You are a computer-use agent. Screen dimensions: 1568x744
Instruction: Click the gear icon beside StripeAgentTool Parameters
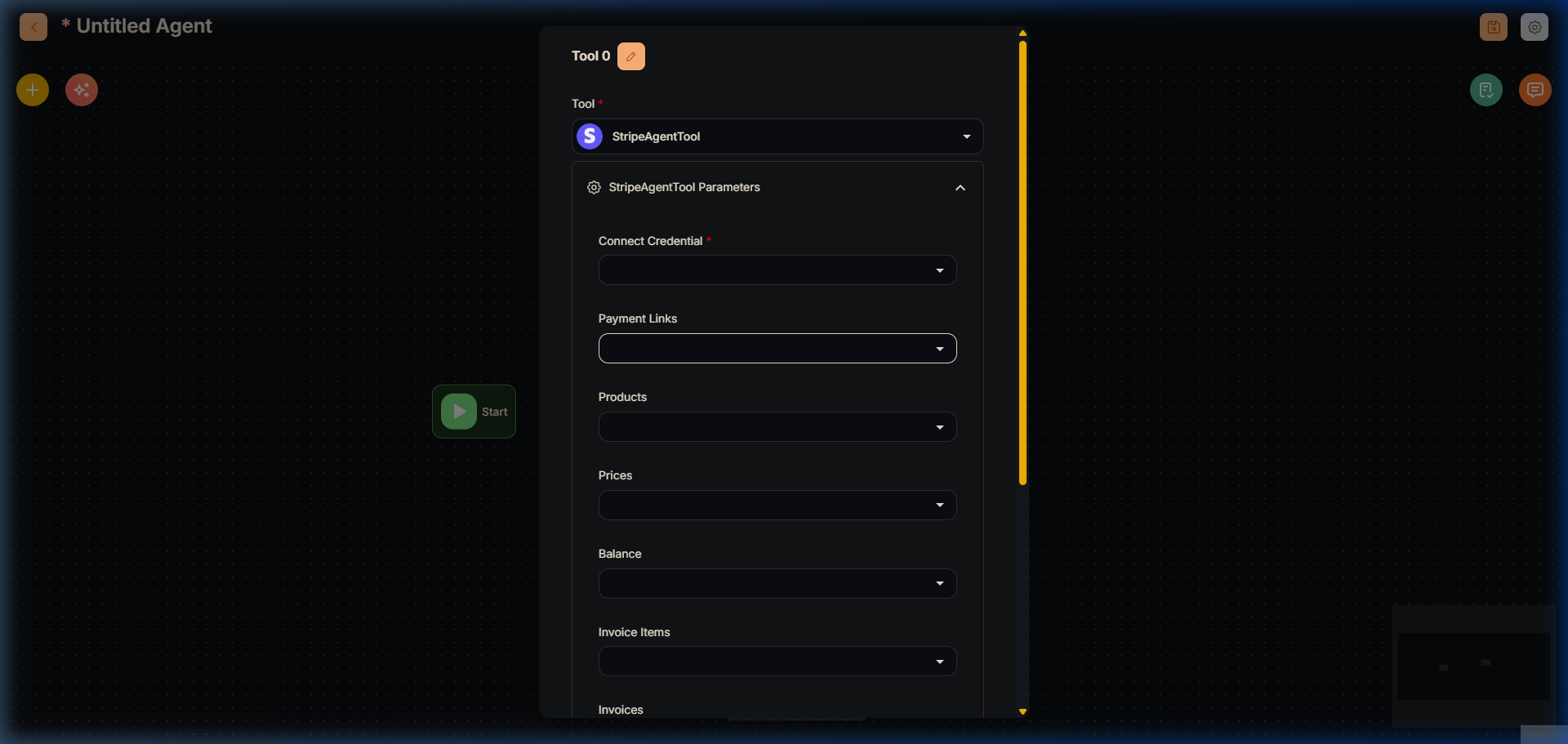(594, 188)
